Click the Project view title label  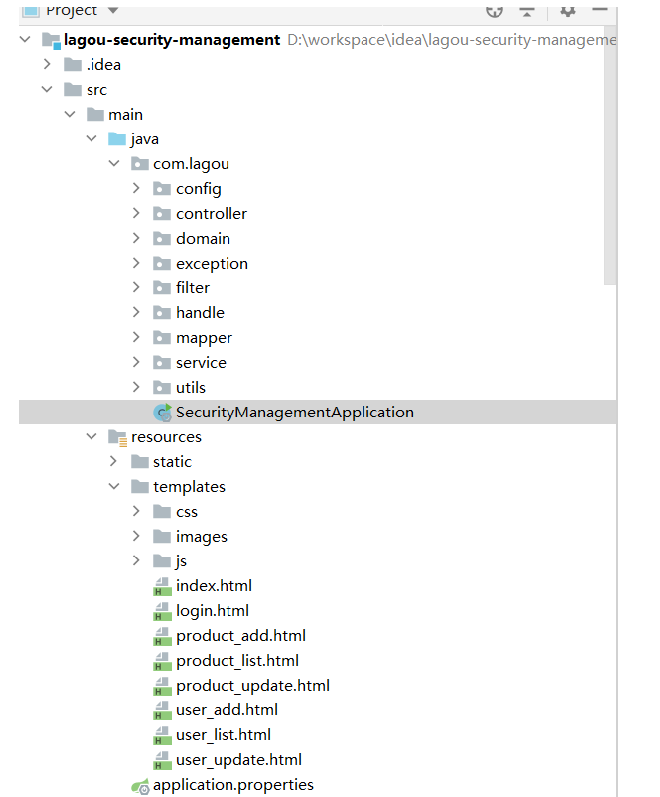[71, 10]
